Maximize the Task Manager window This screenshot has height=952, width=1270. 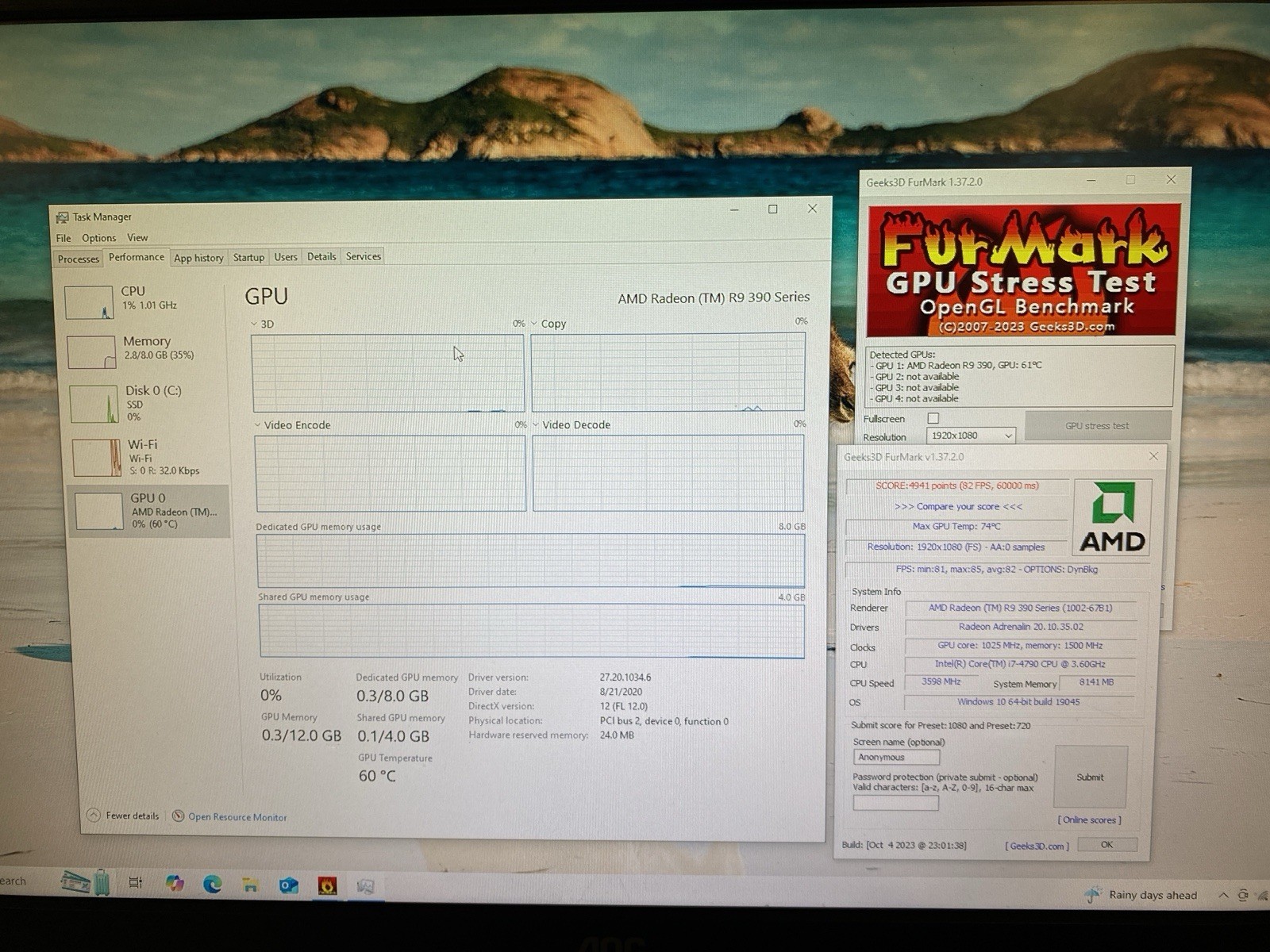coord(772,209)
